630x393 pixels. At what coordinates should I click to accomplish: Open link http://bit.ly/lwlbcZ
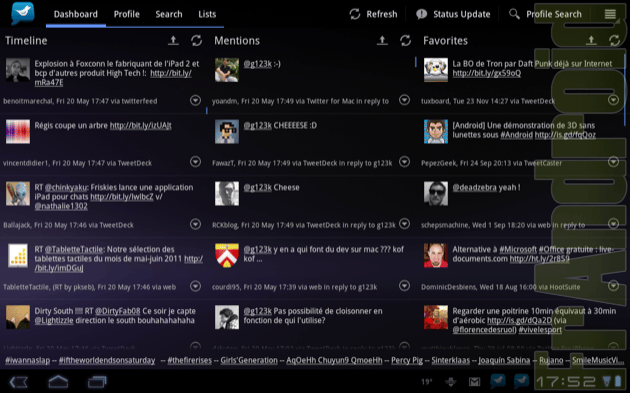(122, 197)
